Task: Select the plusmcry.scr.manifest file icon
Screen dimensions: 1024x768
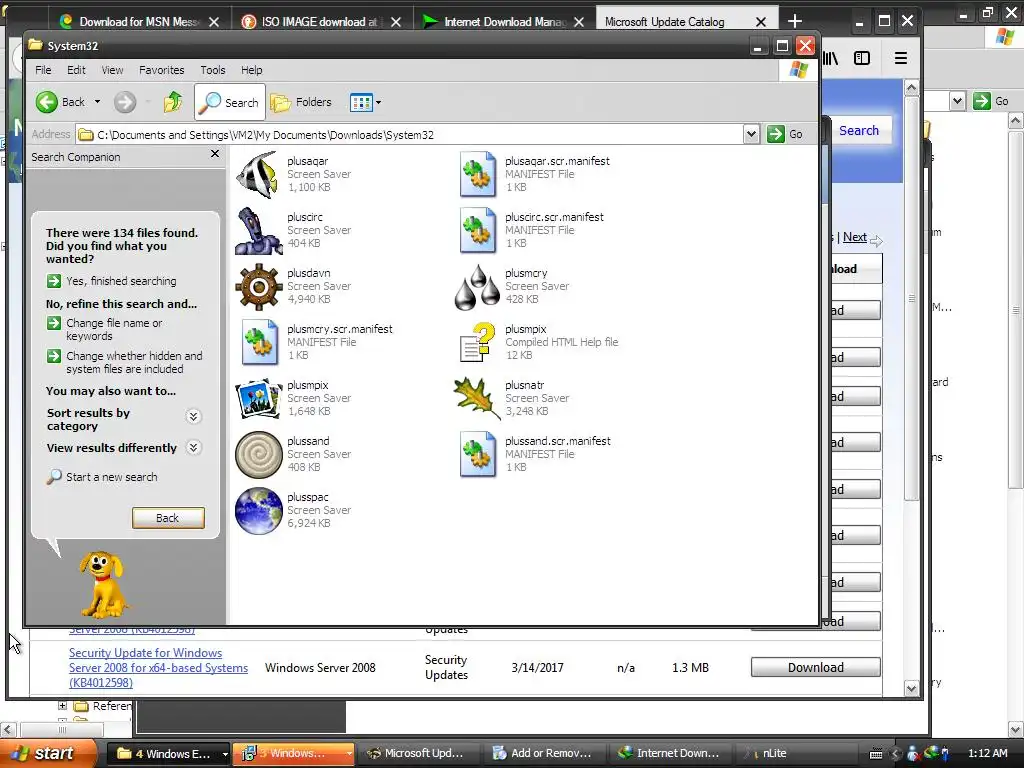Action: pos(259,342)
